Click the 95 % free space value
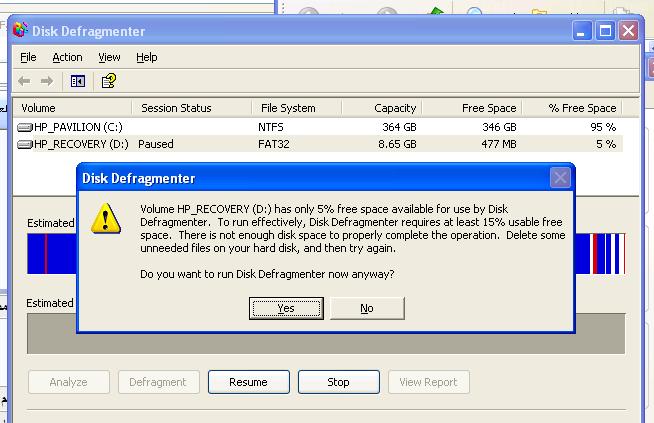This screenshot has width=654, height=423. [603, 127]
